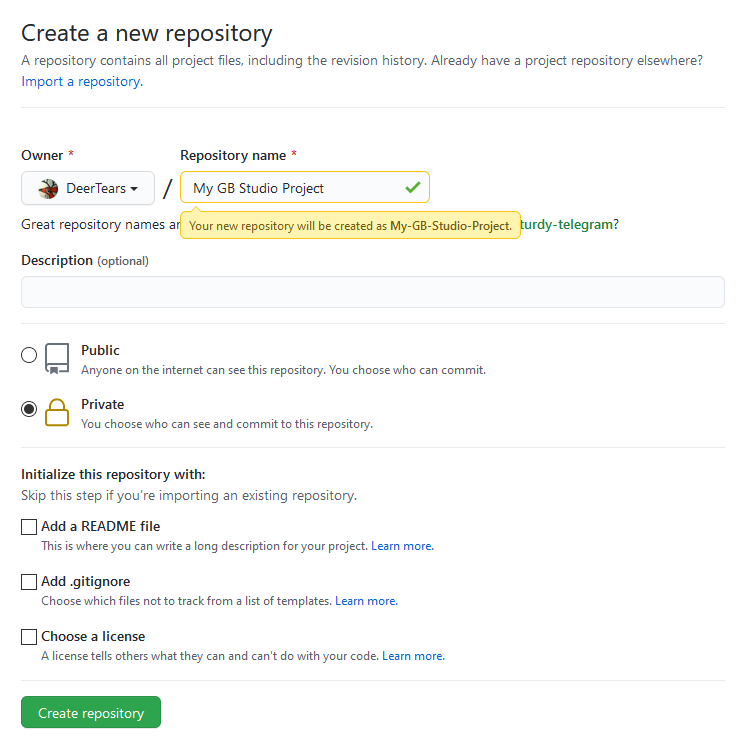Select the Public radio button
Viewport: 748px width, 753px height.
coord(29,355)
